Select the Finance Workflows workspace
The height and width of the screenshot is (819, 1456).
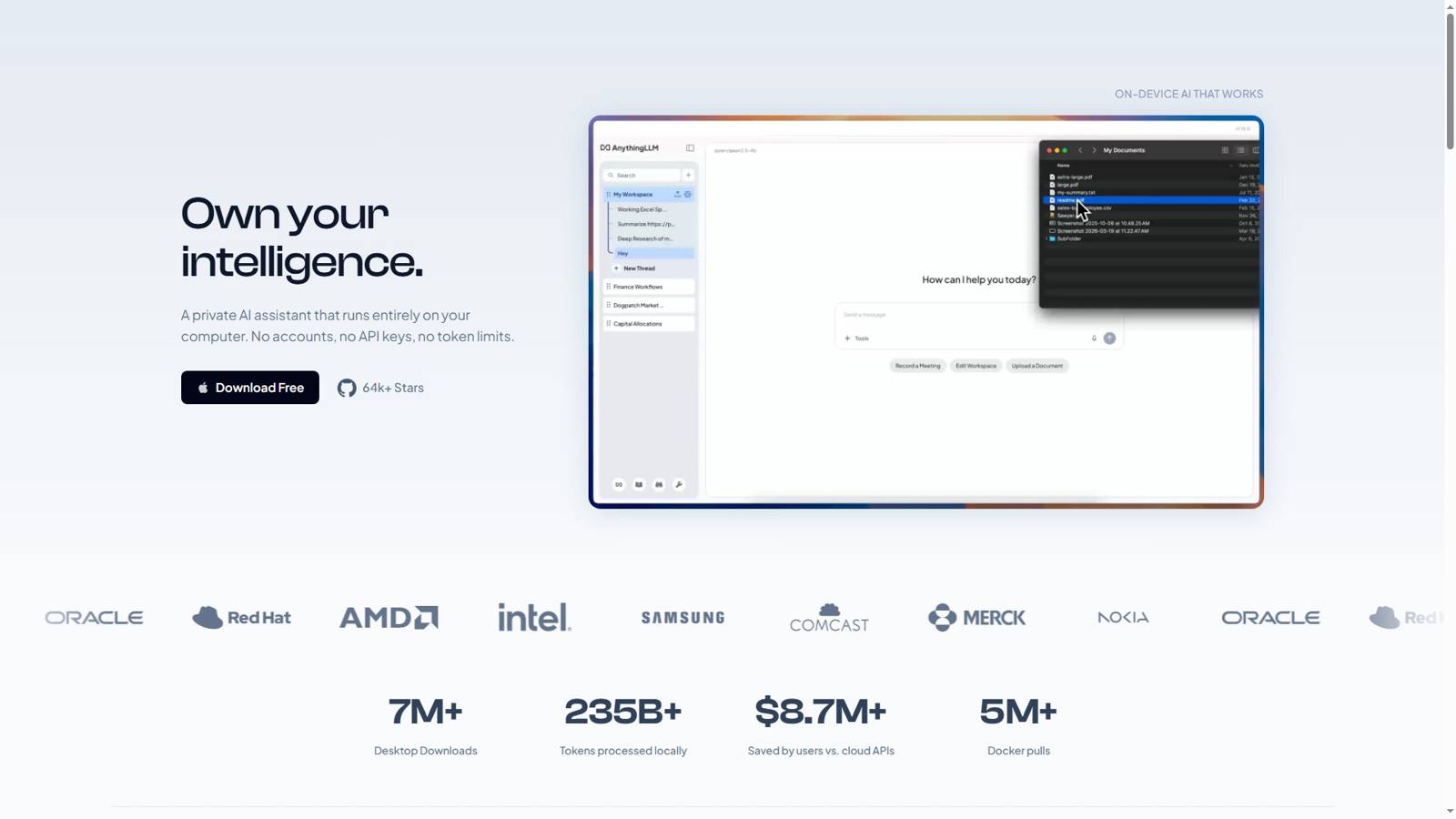coord(649,287)
